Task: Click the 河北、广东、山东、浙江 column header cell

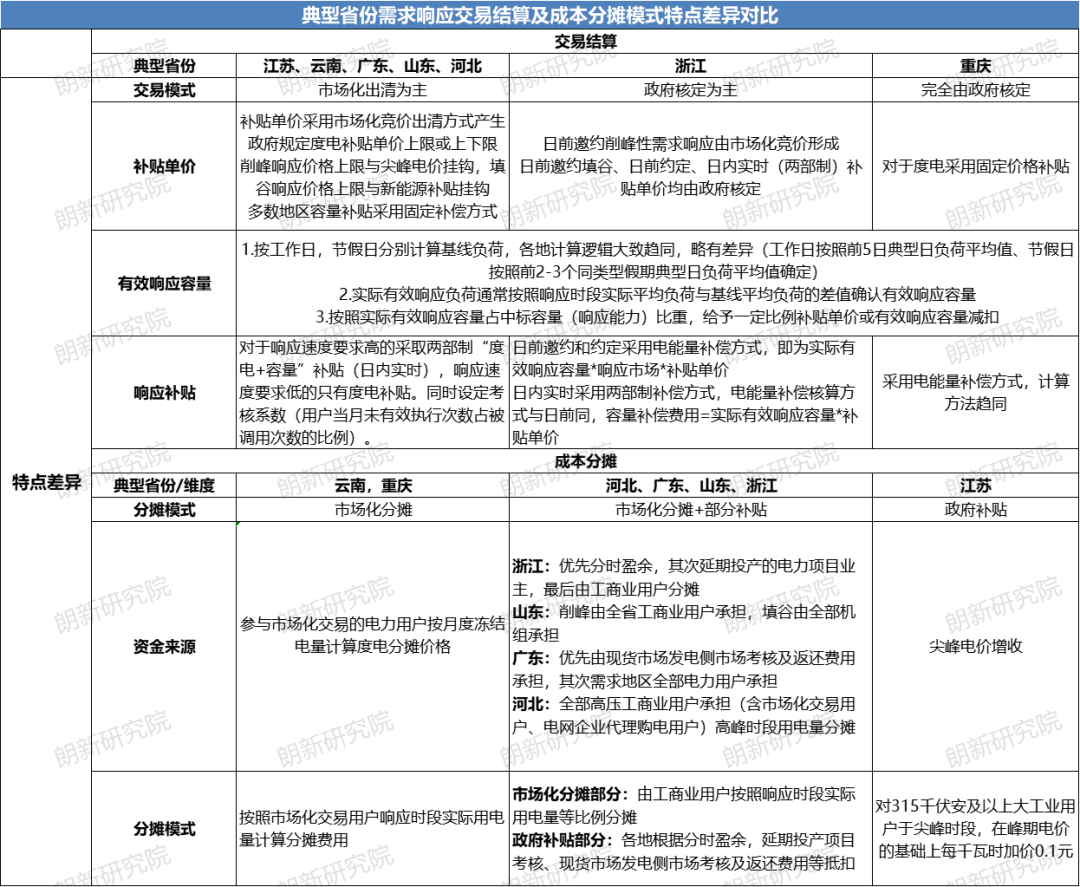Action: click(x=690, y=486)
